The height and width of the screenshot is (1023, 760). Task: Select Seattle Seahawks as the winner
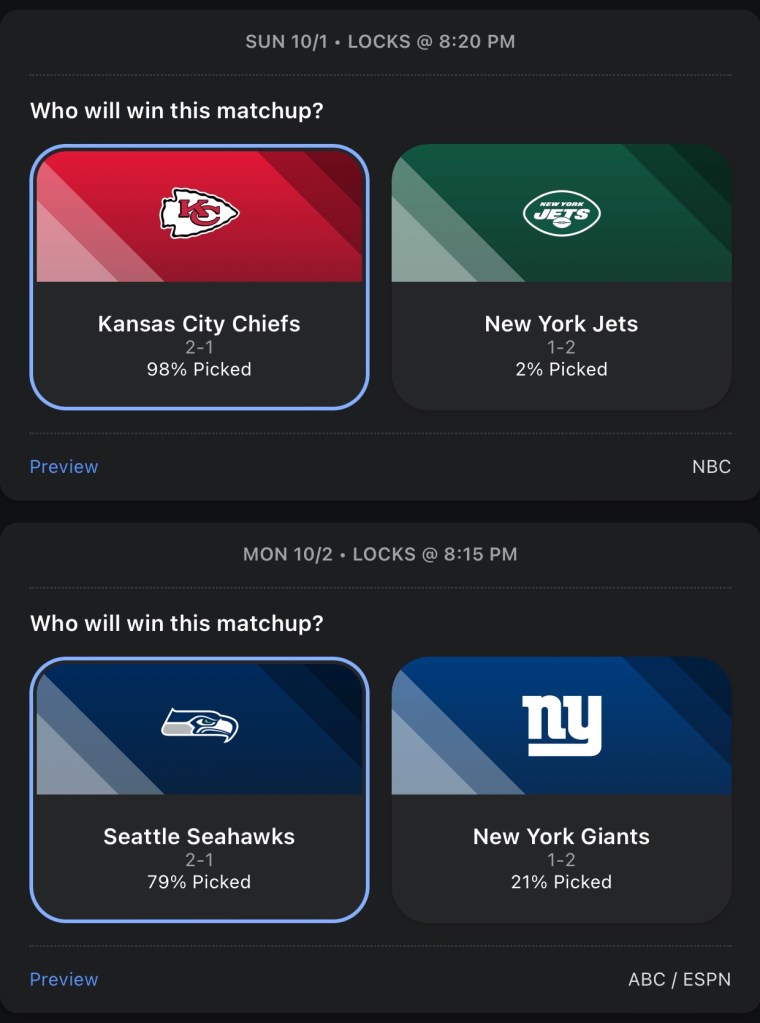click(x=199, y=836)
